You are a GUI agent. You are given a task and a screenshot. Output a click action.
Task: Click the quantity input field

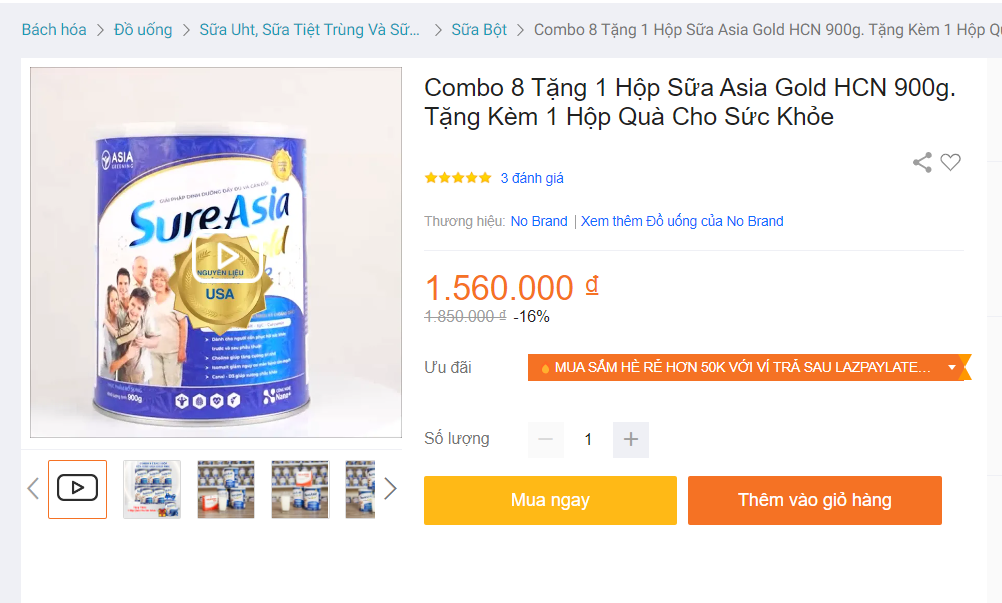coord(588,439)
